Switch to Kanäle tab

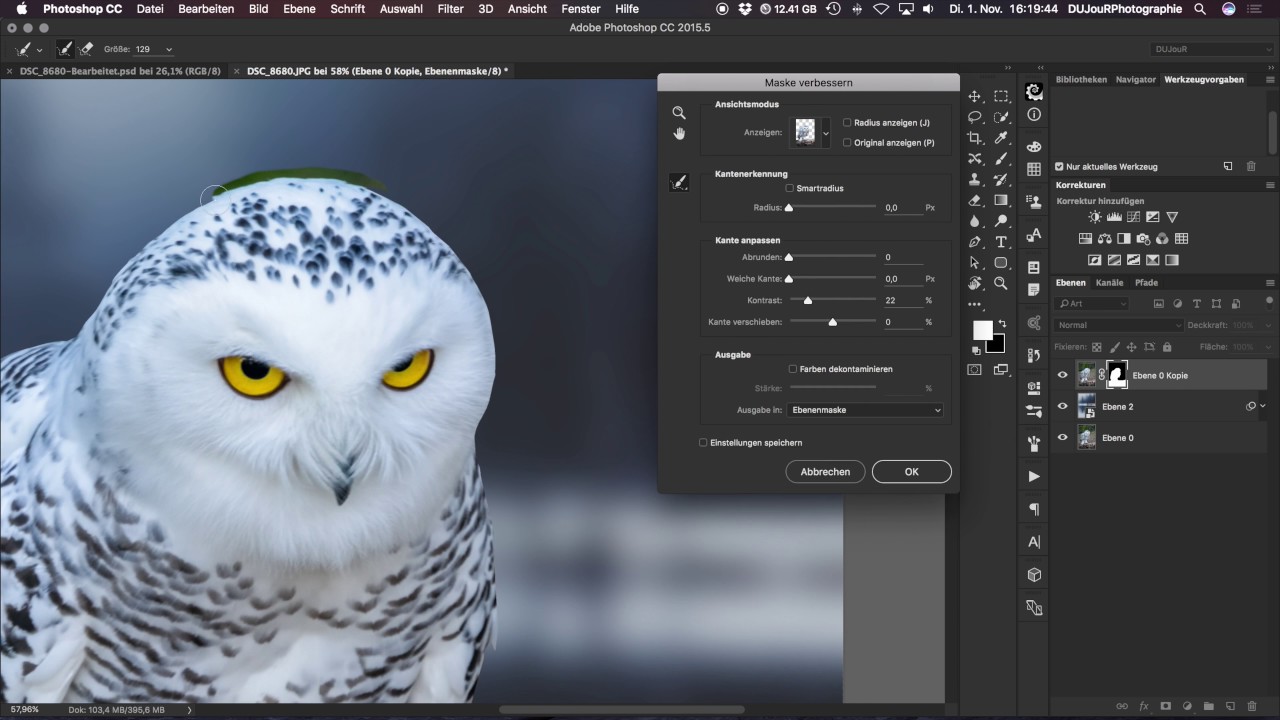coord(1109,283)
